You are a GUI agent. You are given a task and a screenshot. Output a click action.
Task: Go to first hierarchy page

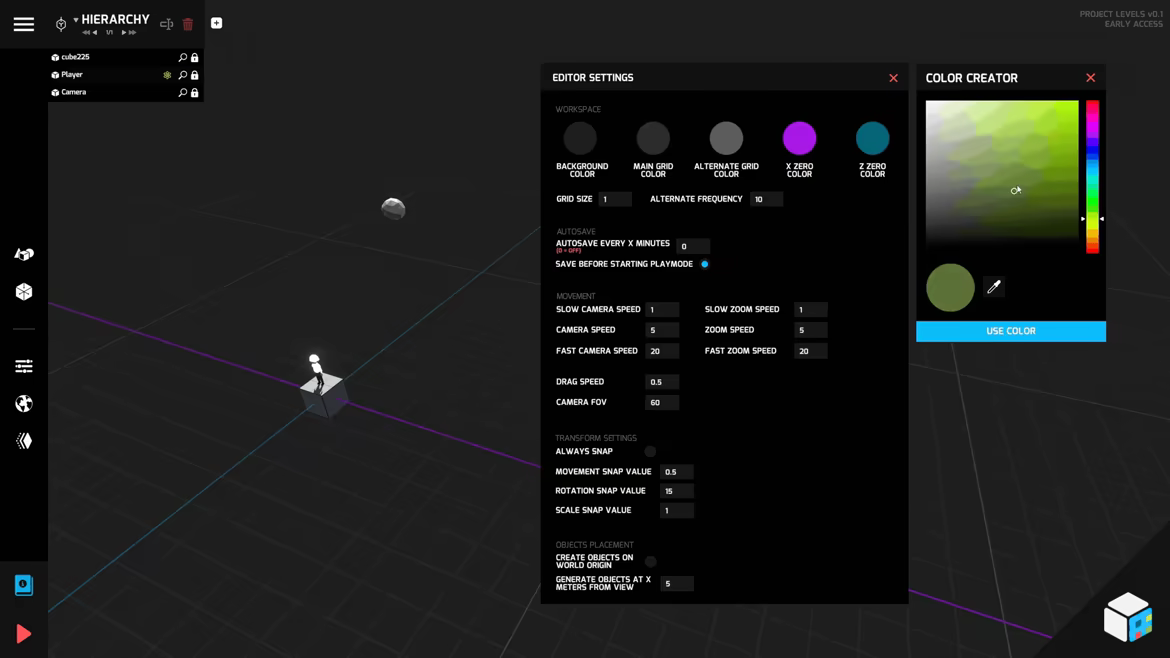point(86,33)
